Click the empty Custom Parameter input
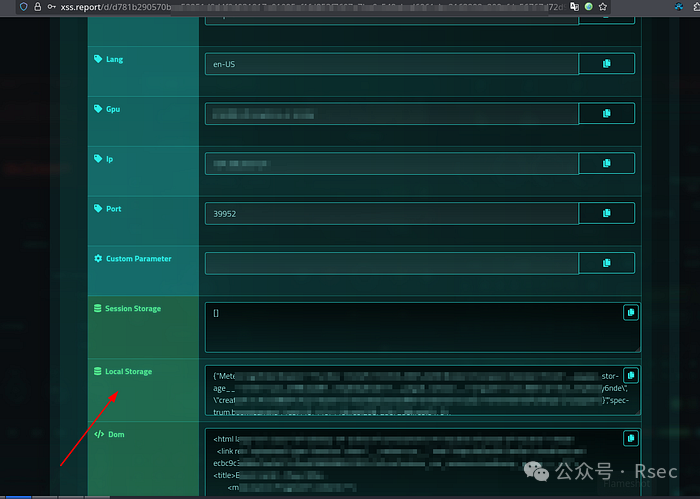Screen dimensions: 700x499 point(391,263)
